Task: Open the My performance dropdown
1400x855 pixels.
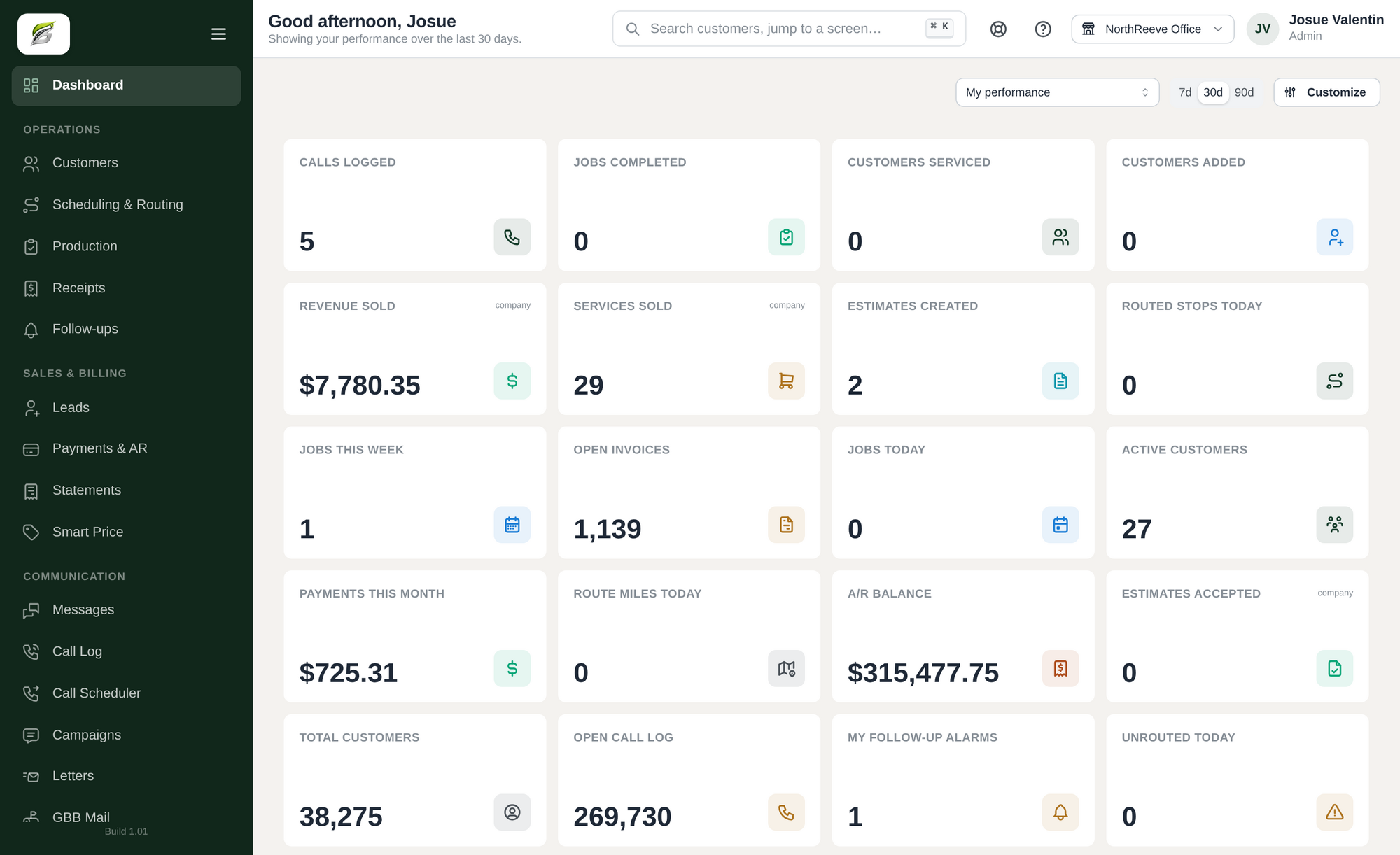Action: [x=1057, y=92]
